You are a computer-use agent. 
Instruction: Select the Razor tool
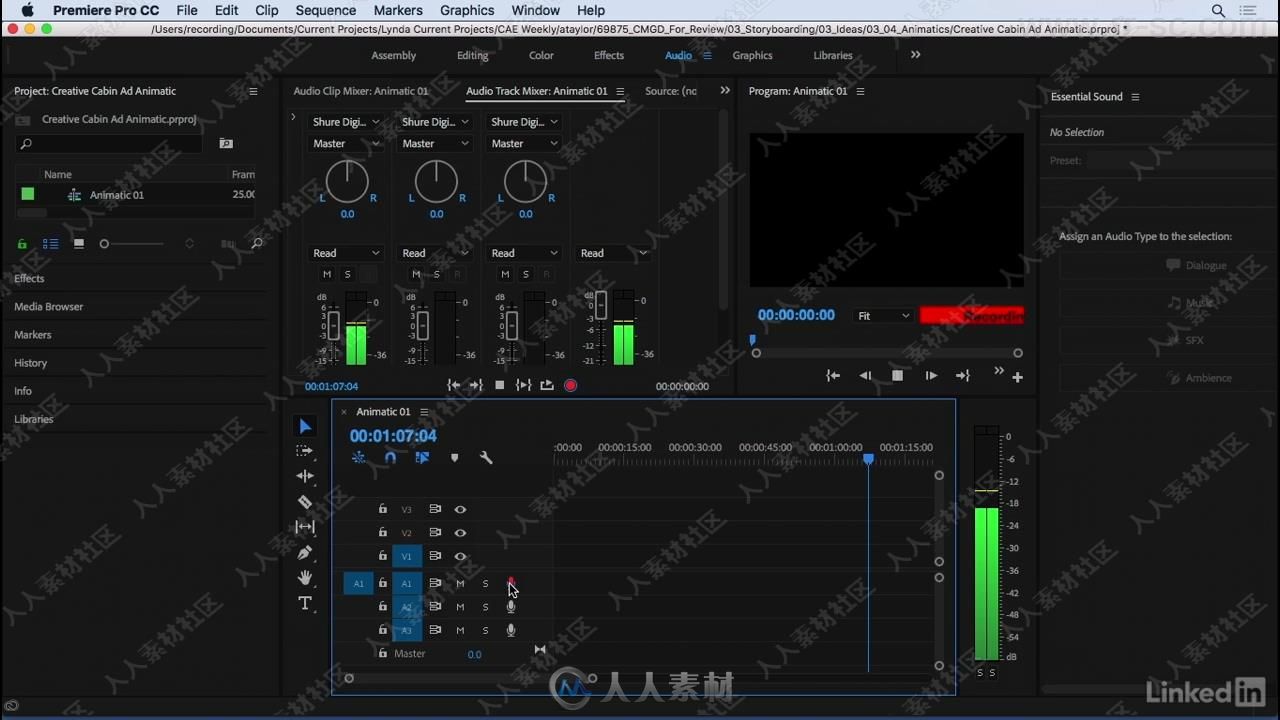pyautogui.click(x=305, y=502)
